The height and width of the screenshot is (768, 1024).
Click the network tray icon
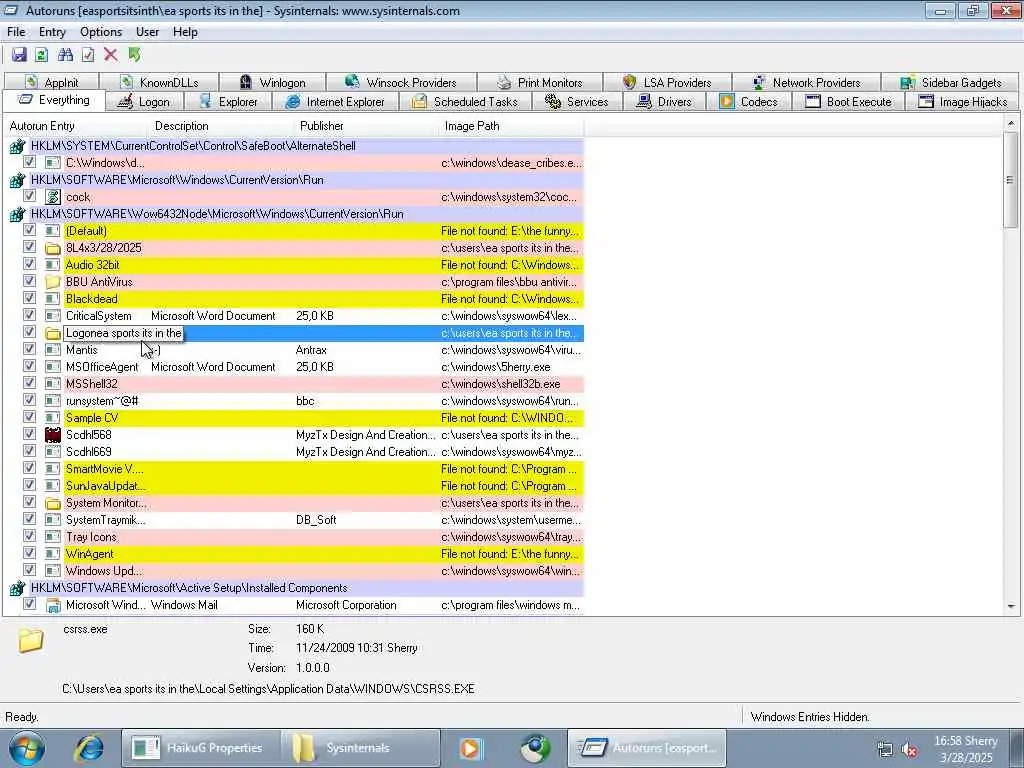tap(885, 750)
